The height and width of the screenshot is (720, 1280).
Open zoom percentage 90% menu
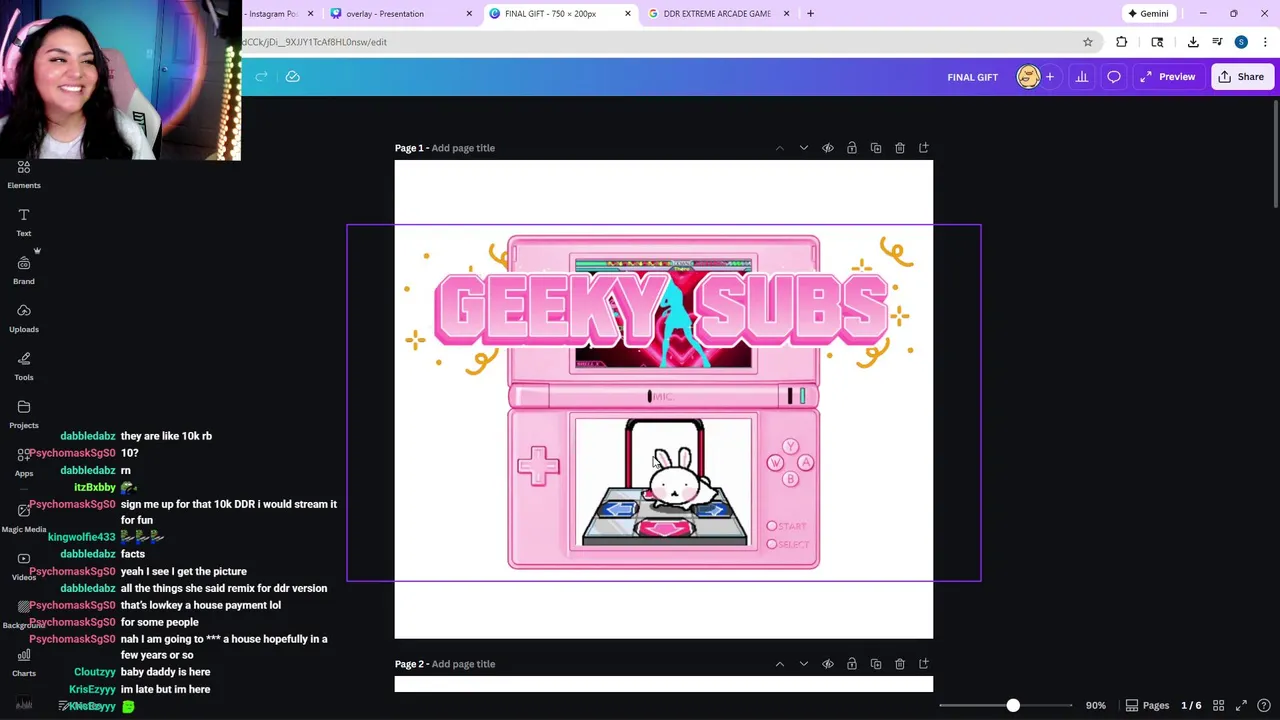click(1096, 706)
